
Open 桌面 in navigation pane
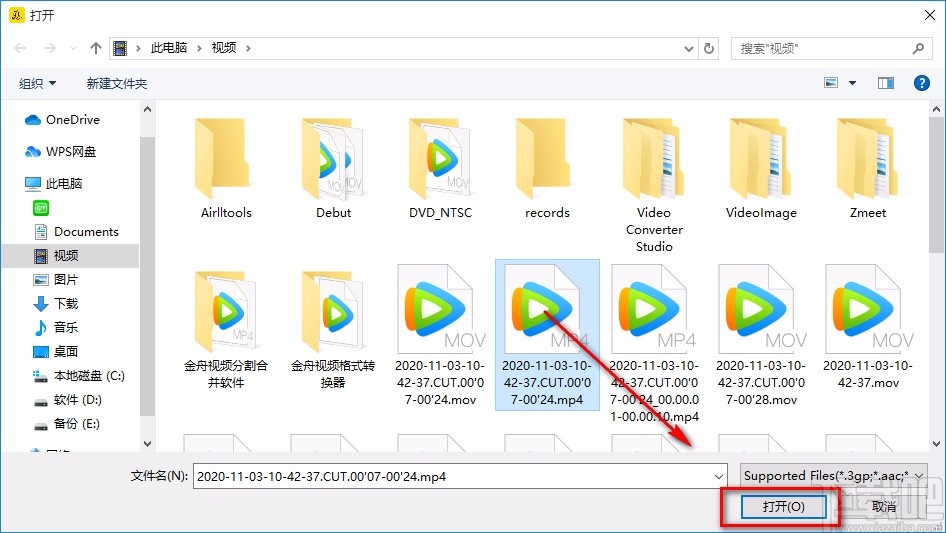(x=56, y=351)
